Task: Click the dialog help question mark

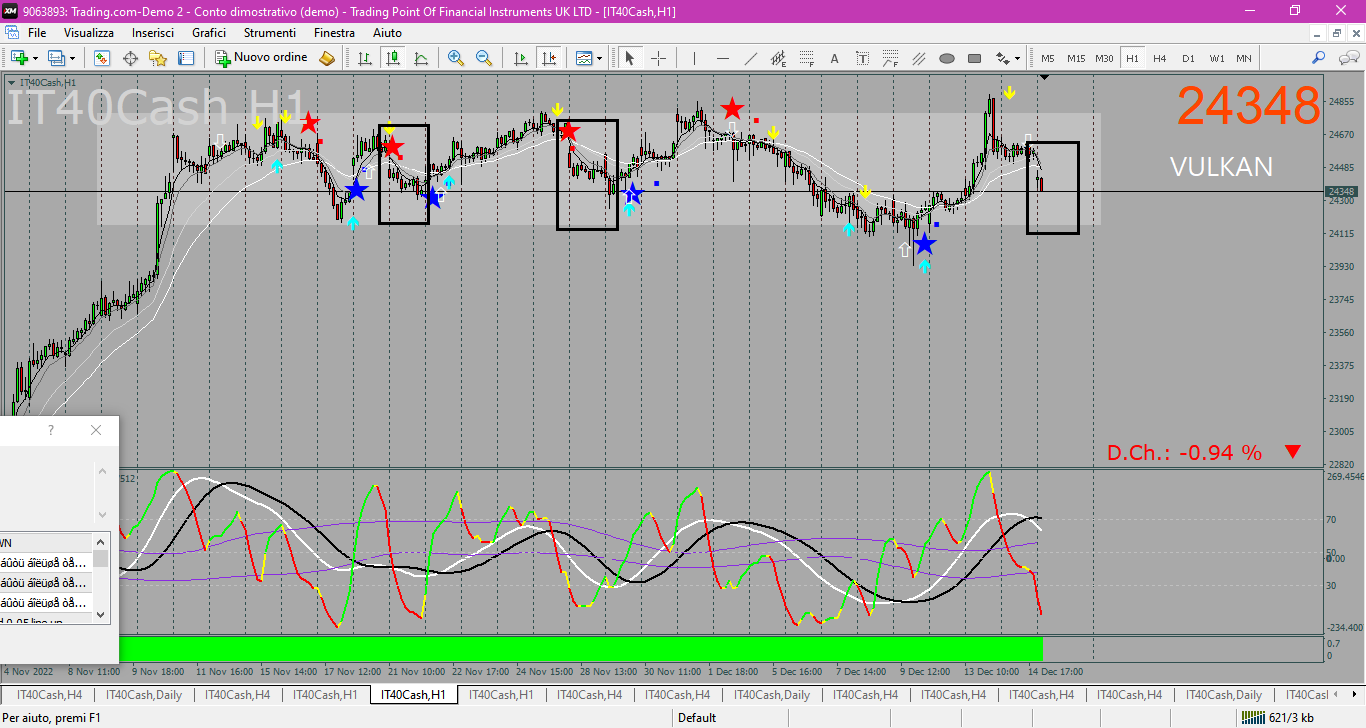Action: pyautogui.click(x=51, y=430)
